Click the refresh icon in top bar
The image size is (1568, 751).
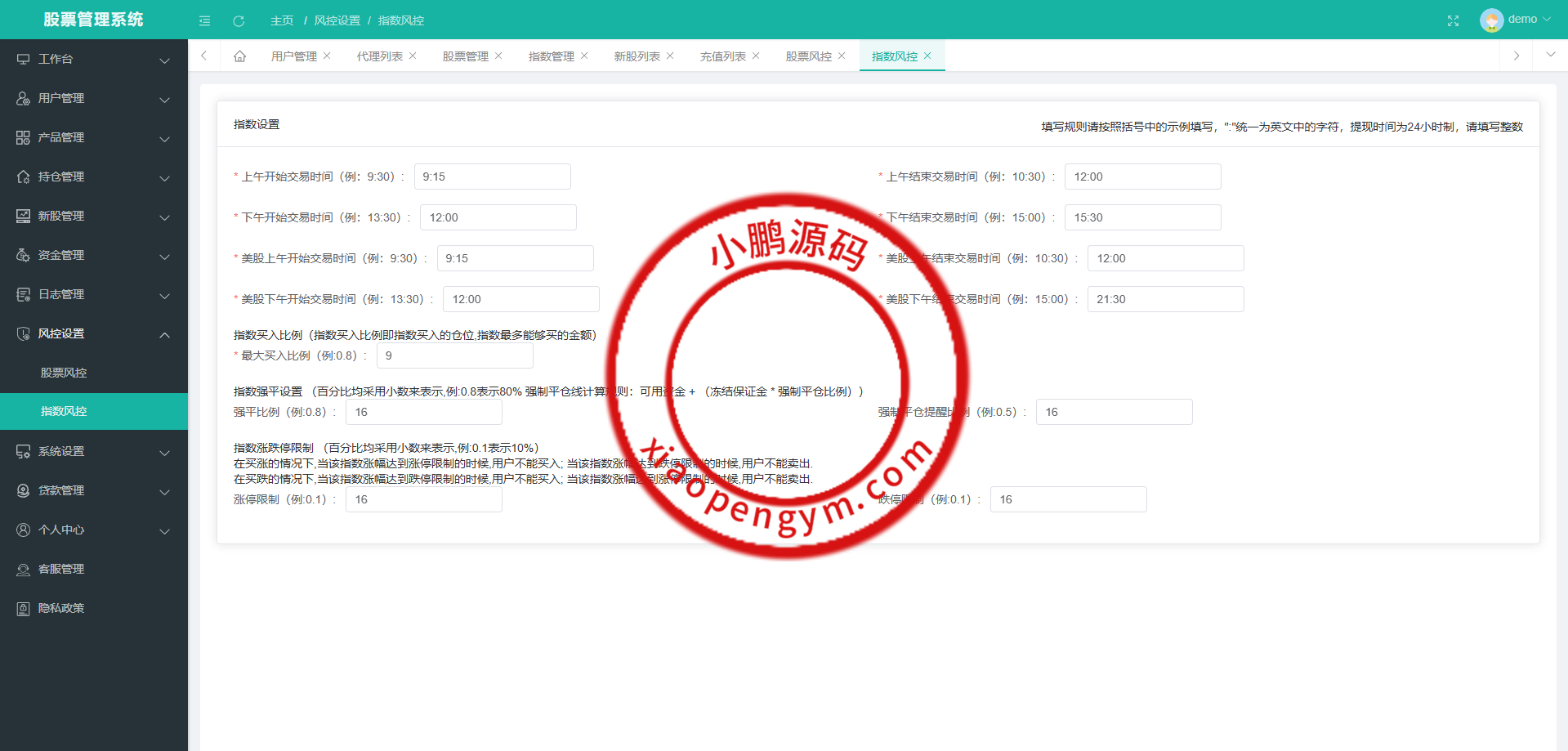click(x=239, y=20)
